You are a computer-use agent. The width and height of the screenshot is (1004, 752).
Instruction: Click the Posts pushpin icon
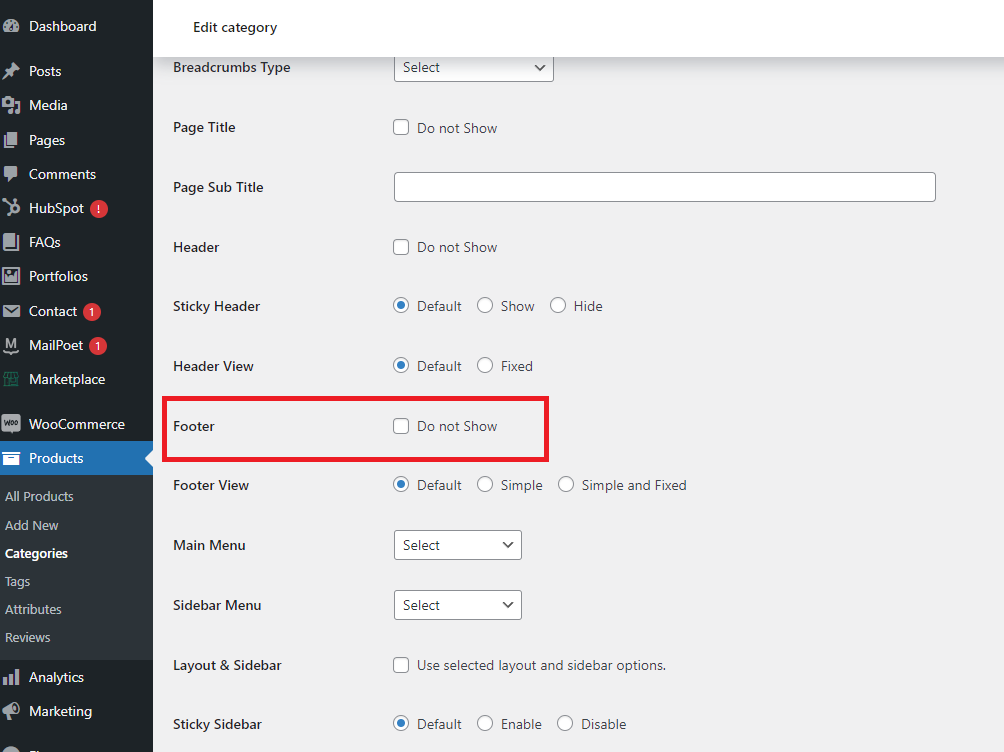pos(11,71)
